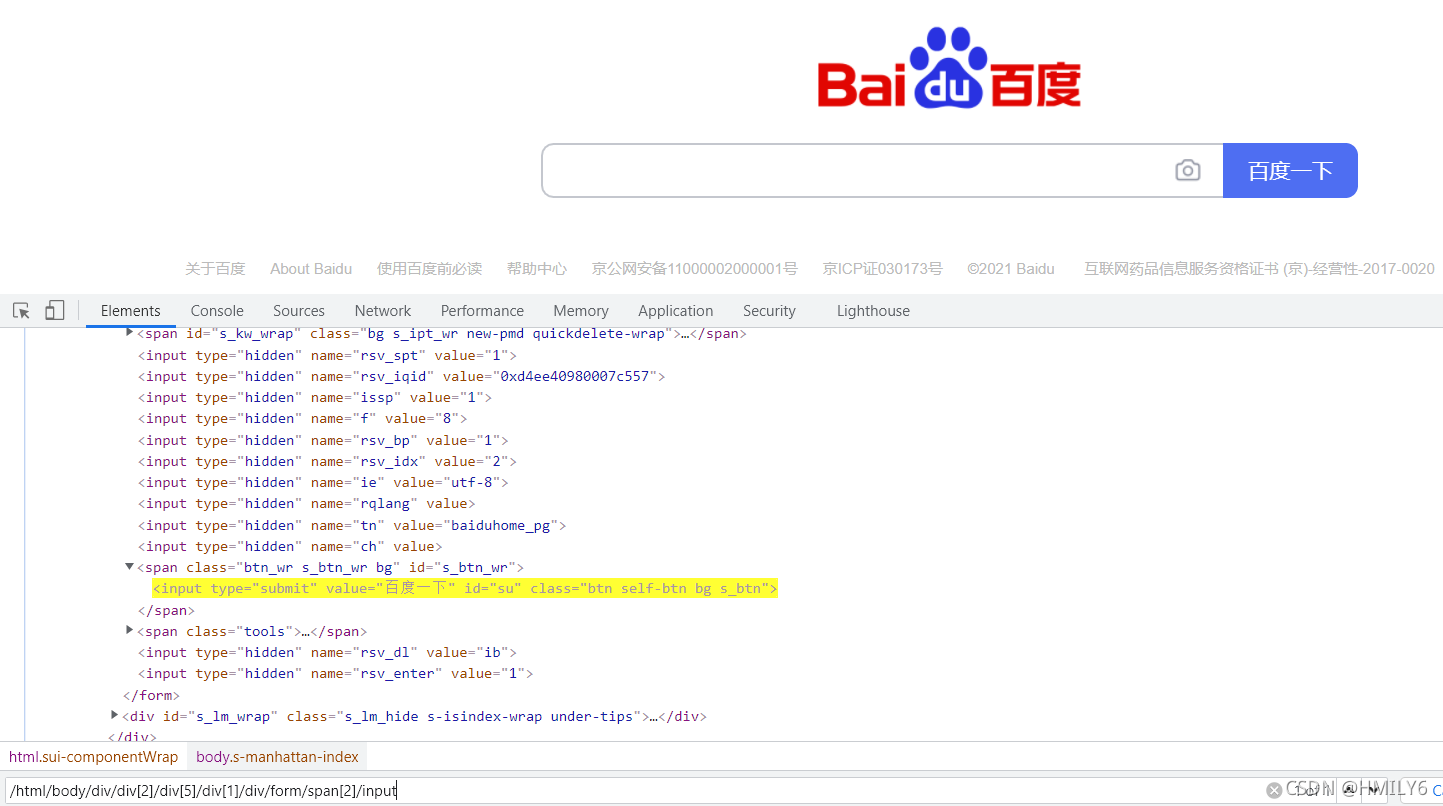
Task: Open the 关于百度 footer link
Action: click(x=215, y=268)
